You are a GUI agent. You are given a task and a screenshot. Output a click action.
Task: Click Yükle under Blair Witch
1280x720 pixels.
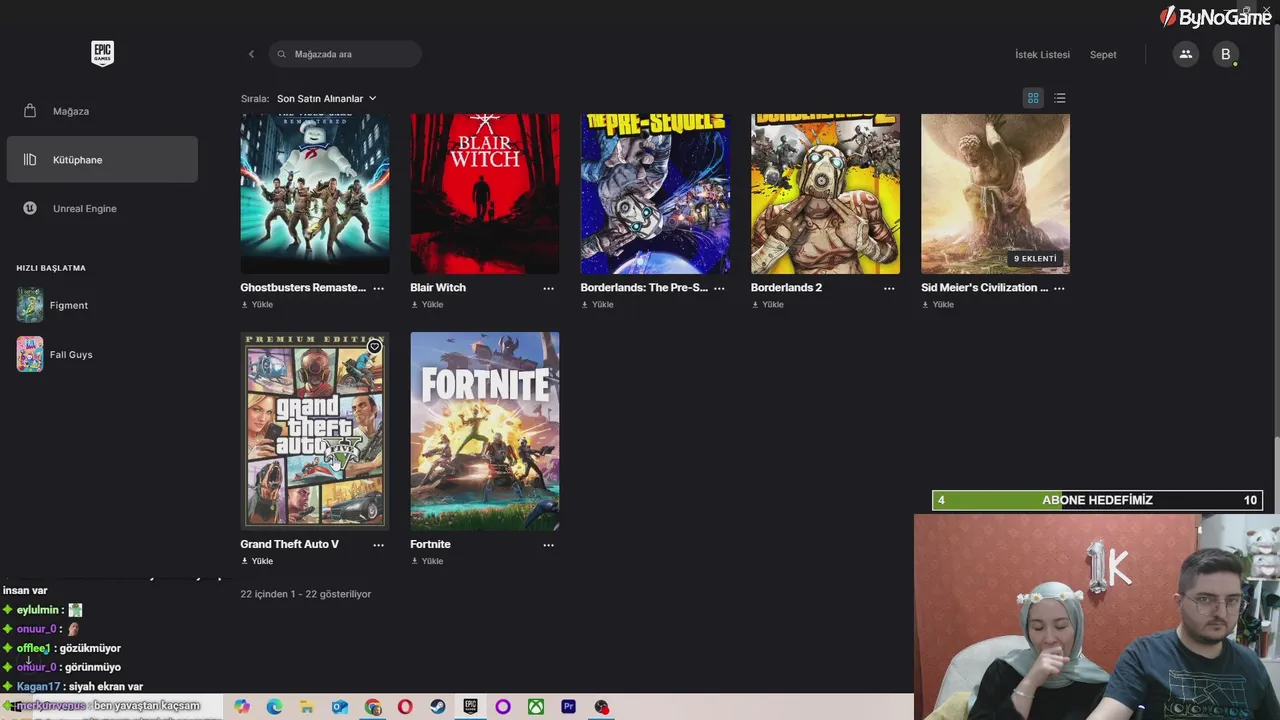pyautogui.click(x=428, y=305)
